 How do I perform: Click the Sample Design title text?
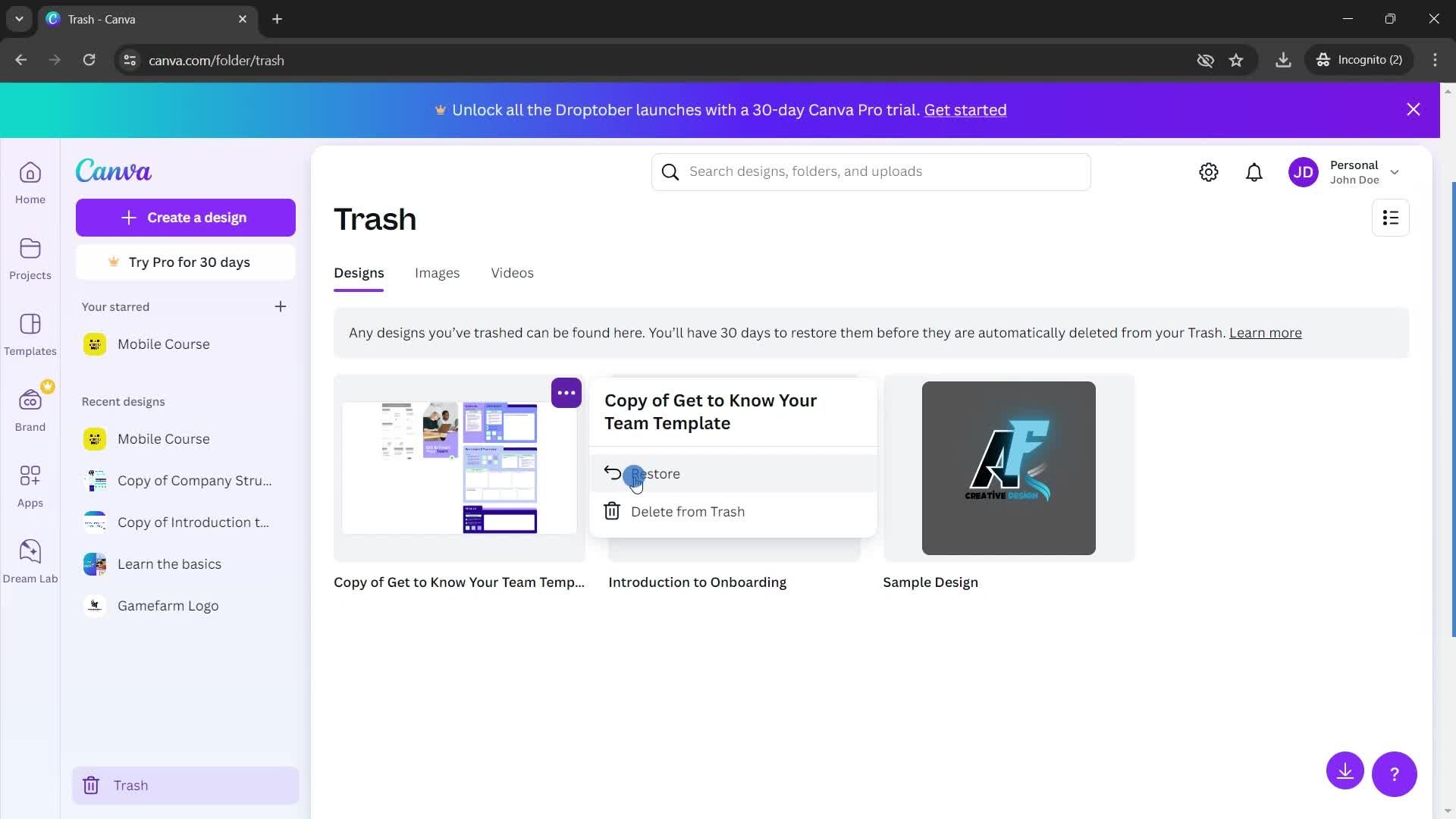click(930, 582)
